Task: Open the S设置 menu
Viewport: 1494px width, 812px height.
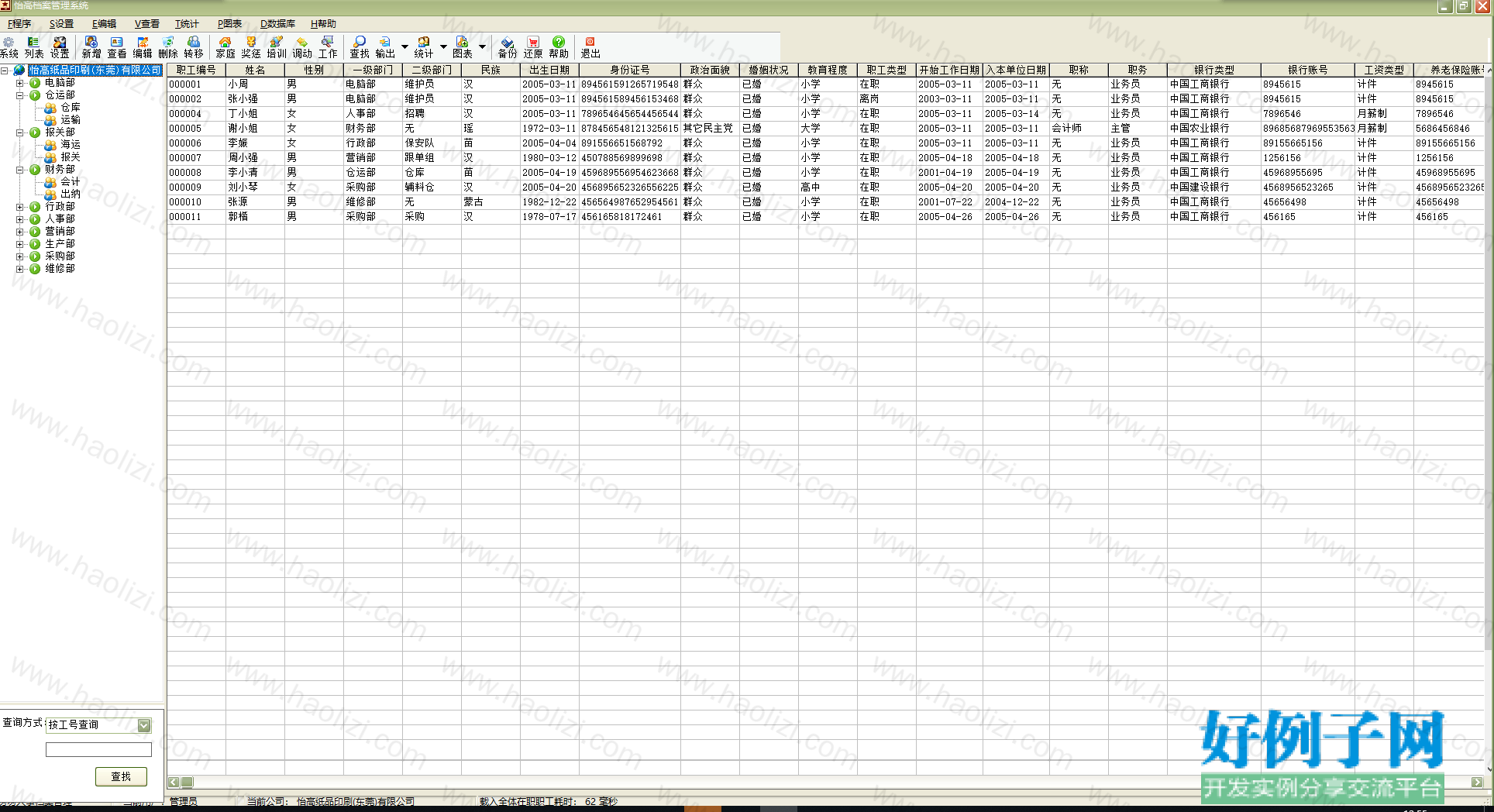Action: [x=62, y=24]
